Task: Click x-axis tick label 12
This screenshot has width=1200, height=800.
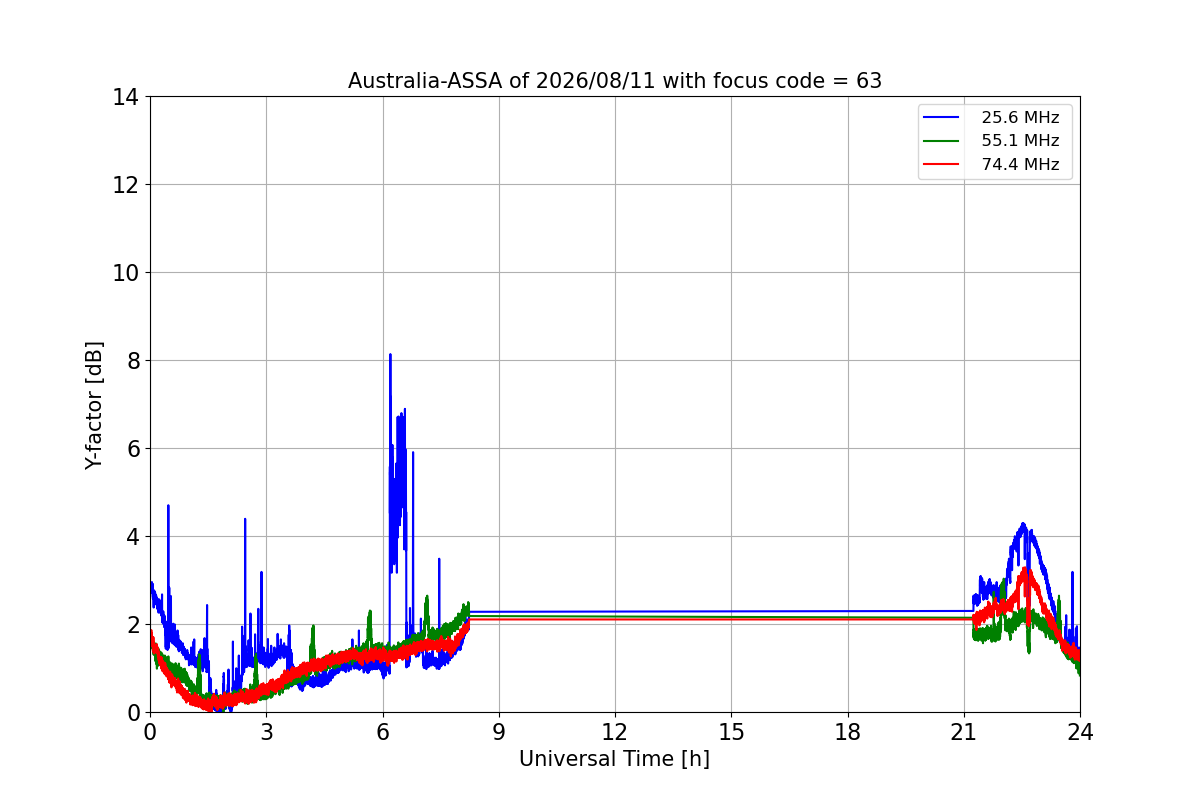Action: [x=615, y=731]
